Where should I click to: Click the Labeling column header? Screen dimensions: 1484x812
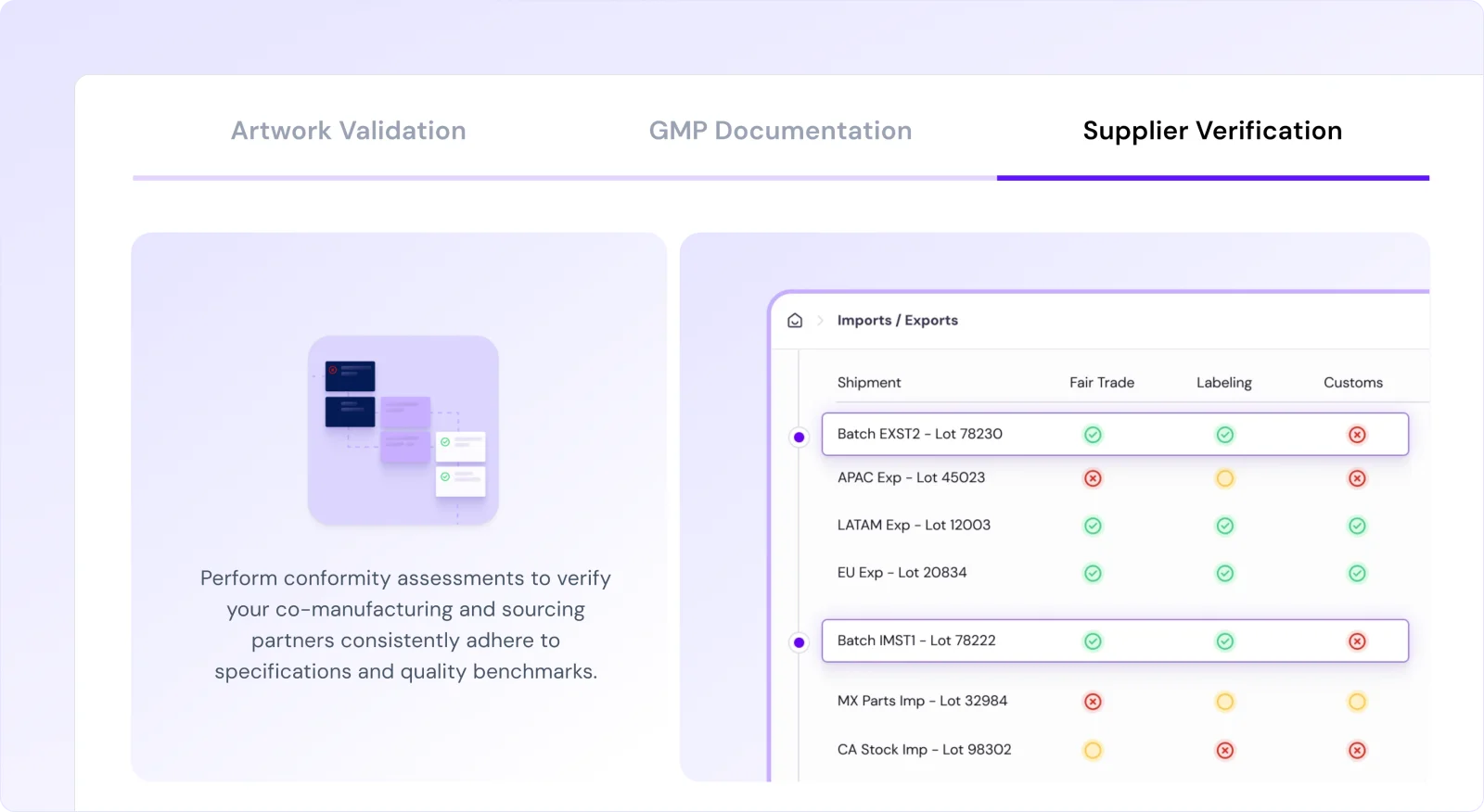tap(1223, 382)
